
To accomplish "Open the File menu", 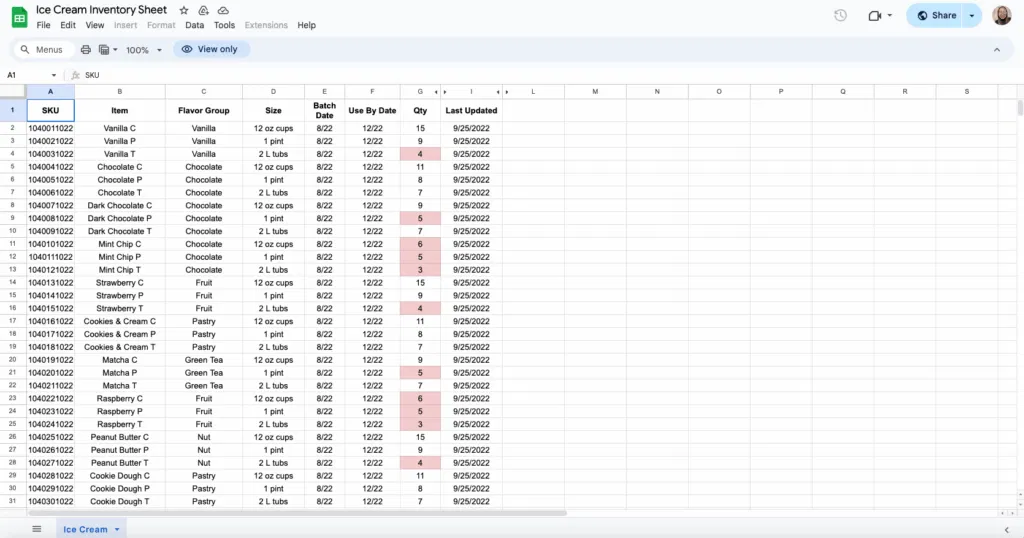I will coord(43,25).
